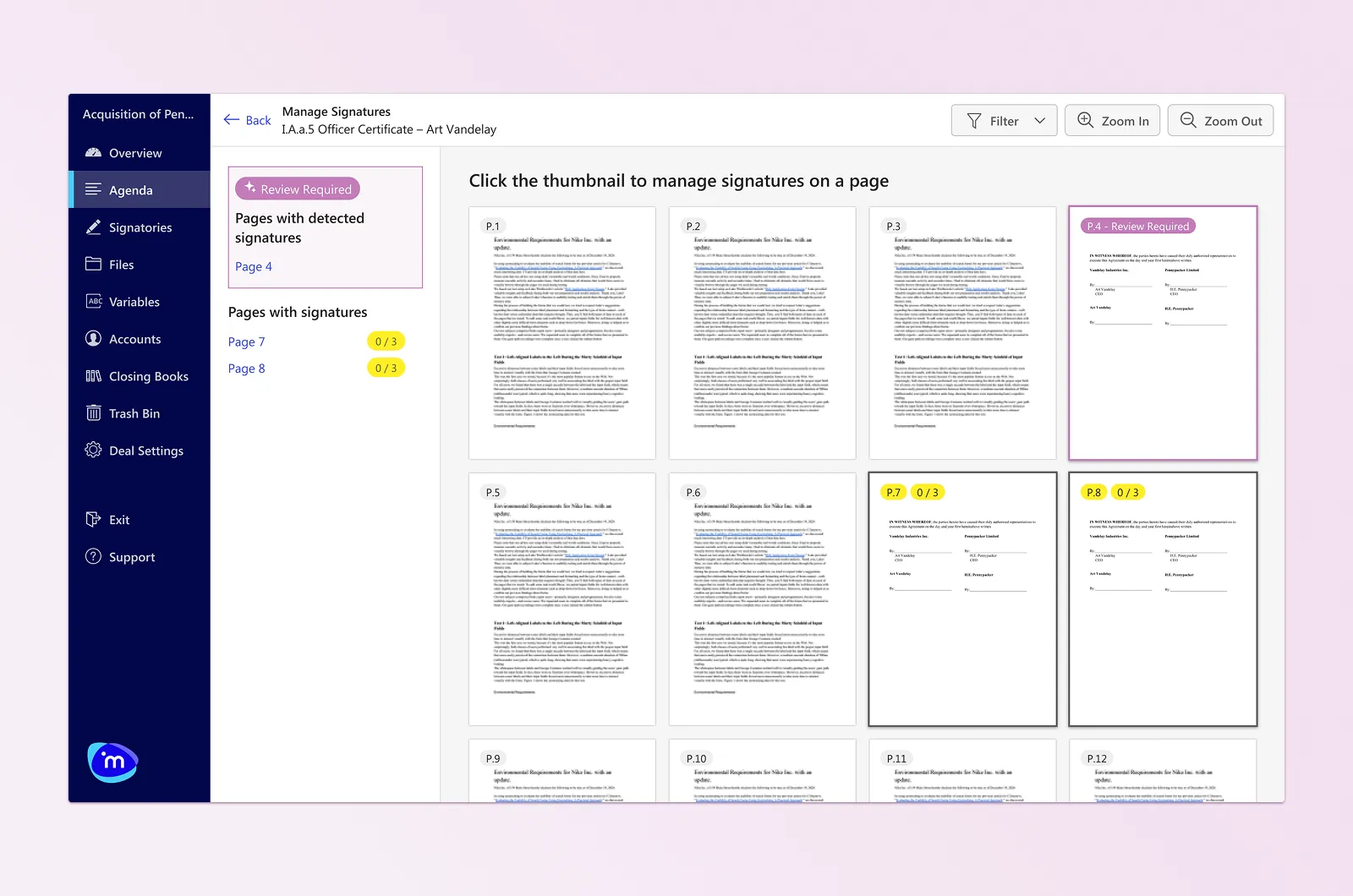Click the Review Required pill badge

298,188
